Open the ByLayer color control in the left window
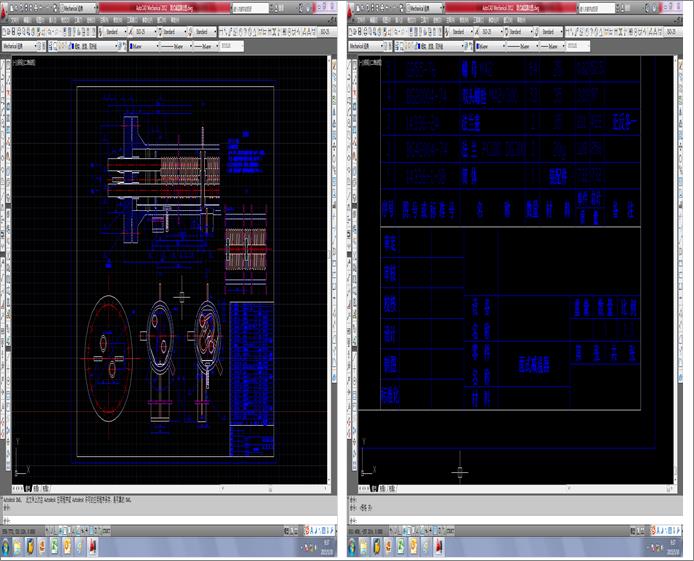This screenshot has width=694, height=561. click(143, 46)
